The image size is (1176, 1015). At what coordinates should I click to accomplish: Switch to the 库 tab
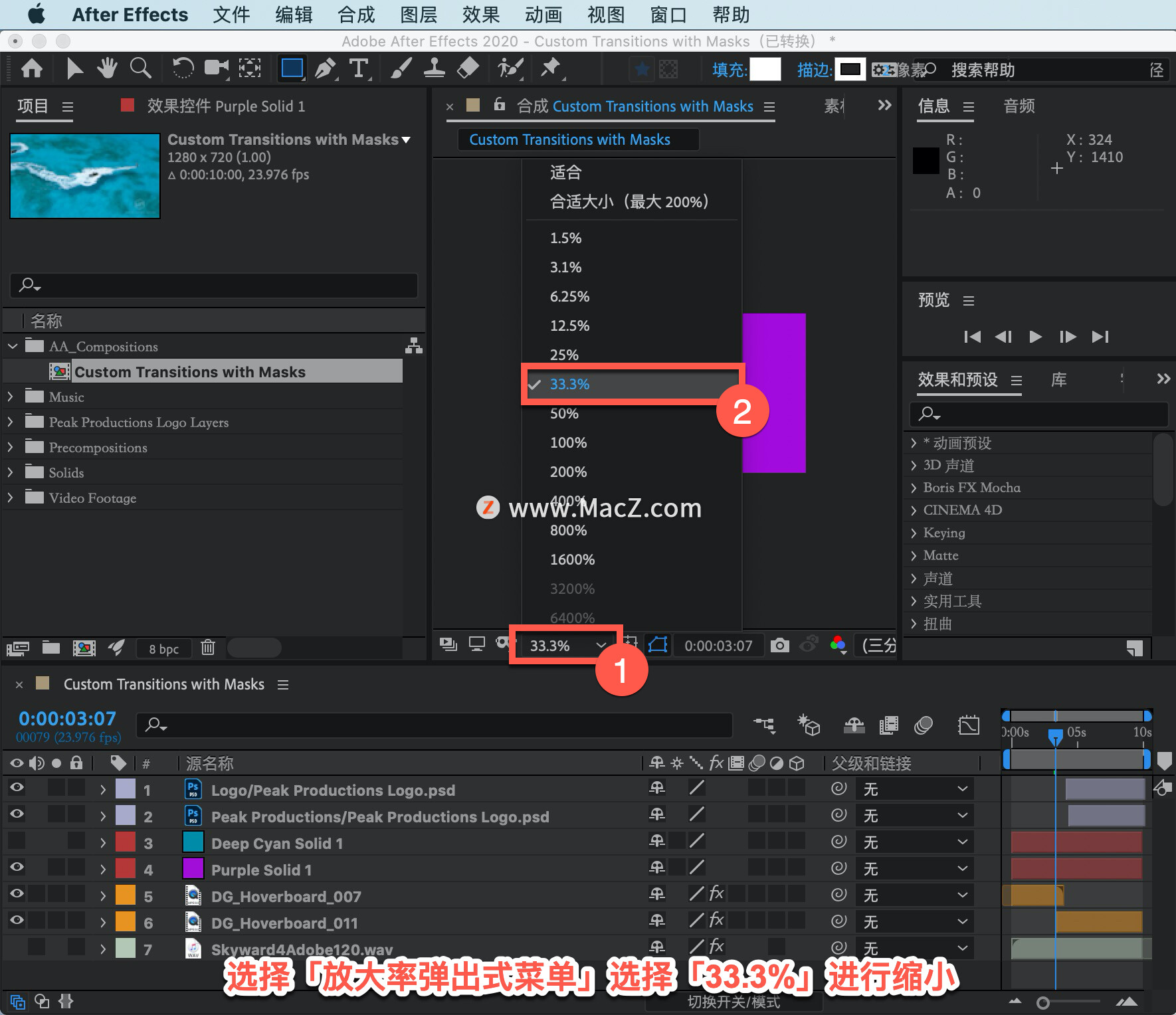[1059, 380]
